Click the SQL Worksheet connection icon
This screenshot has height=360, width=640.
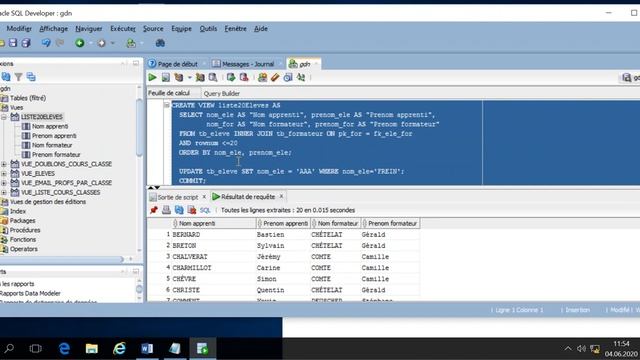tap(131, 43)
